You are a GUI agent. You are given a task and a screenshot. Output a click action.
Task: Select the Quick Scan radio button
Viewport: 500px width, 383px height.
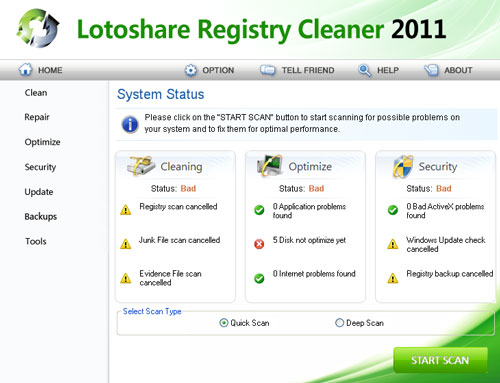(224, 323)
